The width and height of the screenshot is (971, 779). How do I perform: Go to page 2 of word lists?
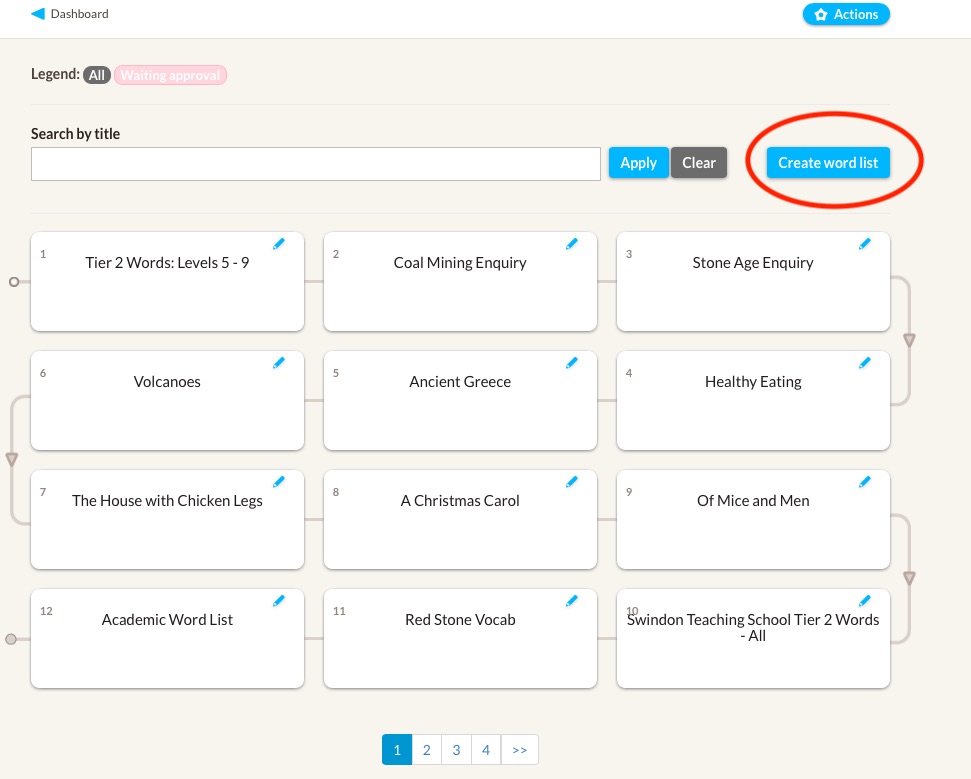(x=426, y=750)
